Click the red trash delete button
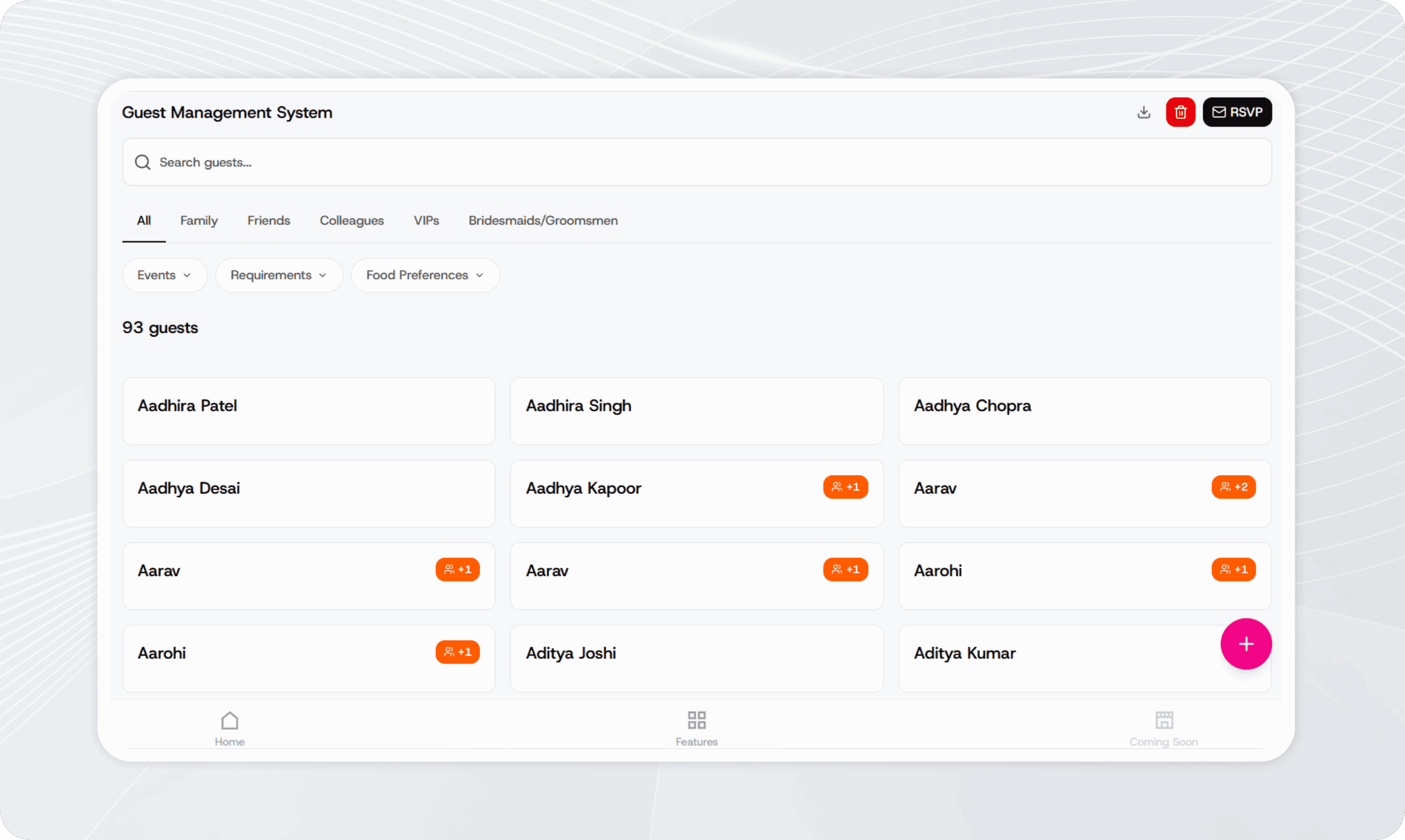 [x=1181, y=112]
